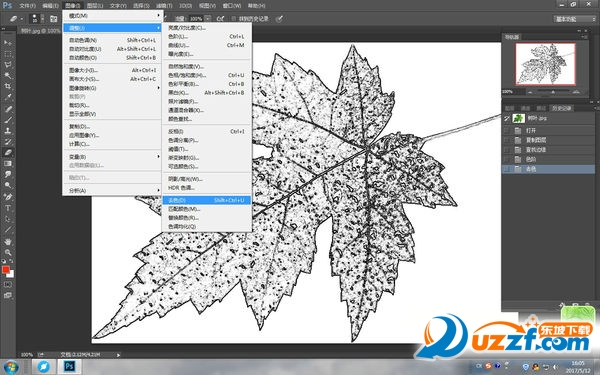Select the Pen tool
This screenshot has height=375, width=600.
pos(8,197)
